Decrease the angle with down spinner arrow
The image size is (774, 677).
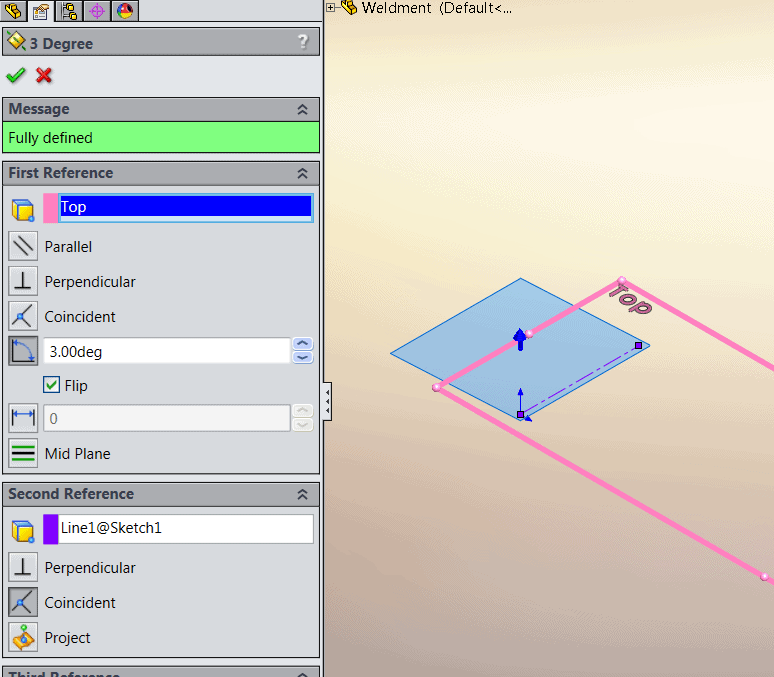tap(303, 358)
